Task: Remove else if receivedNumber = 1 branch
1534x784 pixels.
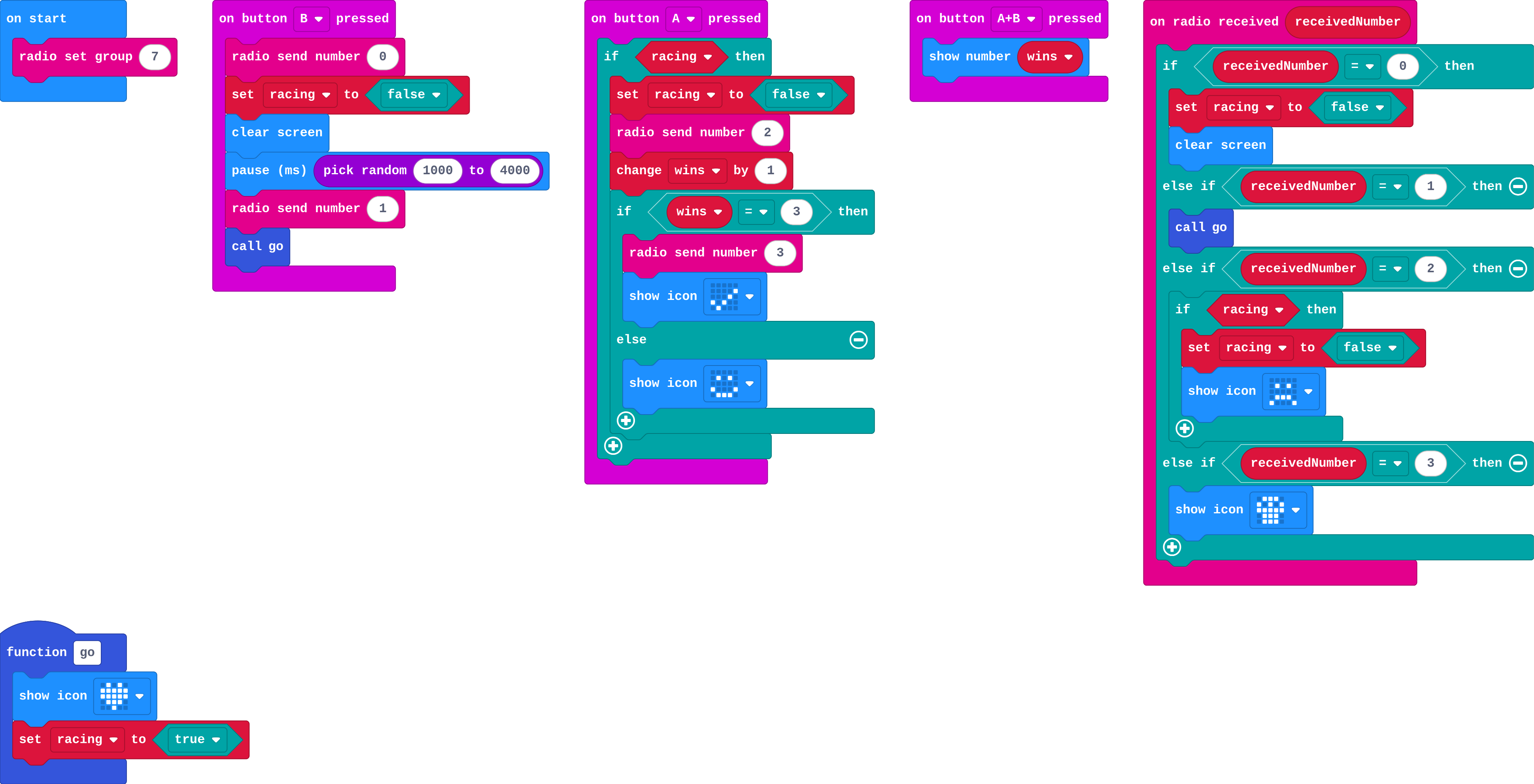Action: click(x=1518, y=187)
